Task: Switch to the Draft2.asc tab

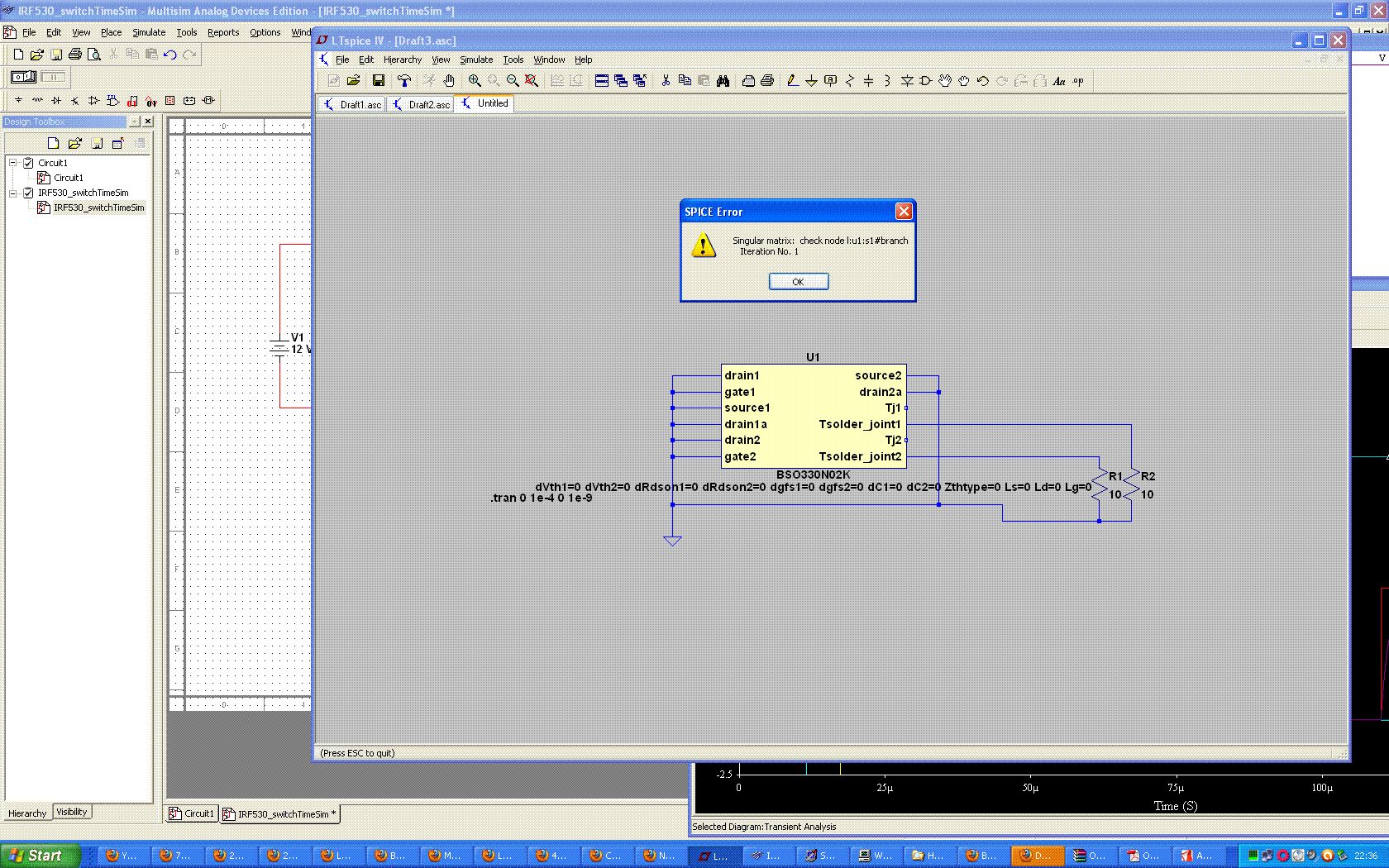Action: click(x=422, y=104)
